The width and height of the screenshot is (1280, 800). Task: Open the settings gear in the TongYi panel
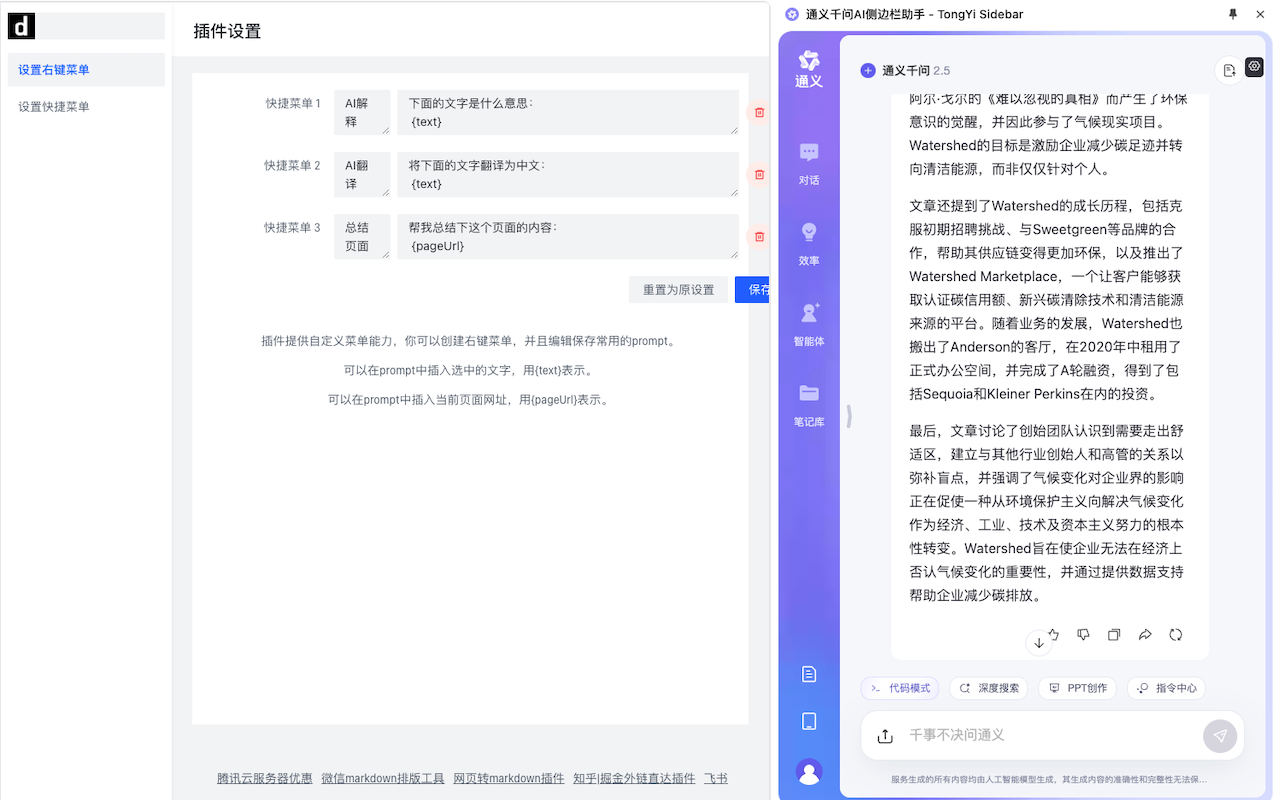(1254, 67)
